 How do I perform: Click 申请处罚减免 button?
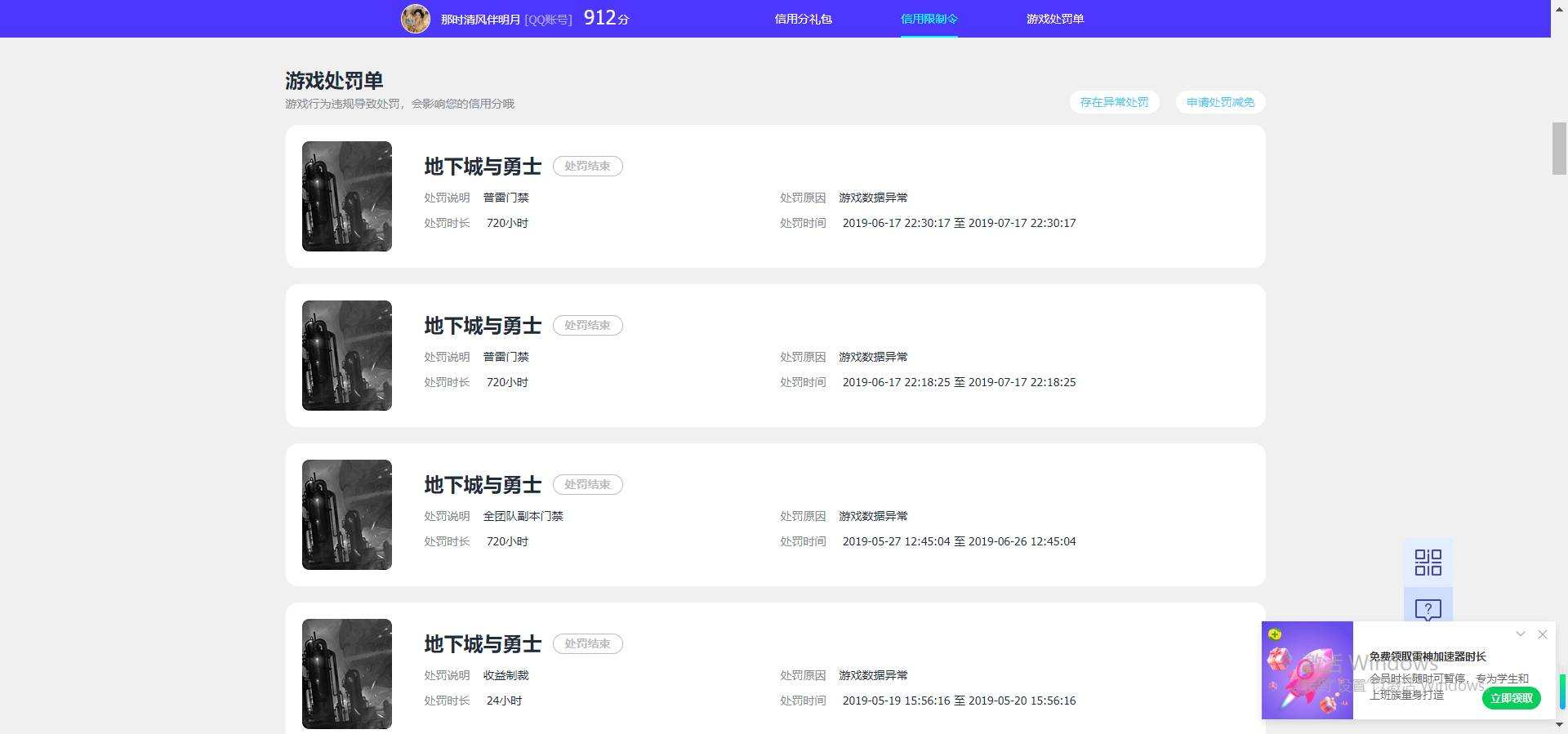click(1220, 102)
